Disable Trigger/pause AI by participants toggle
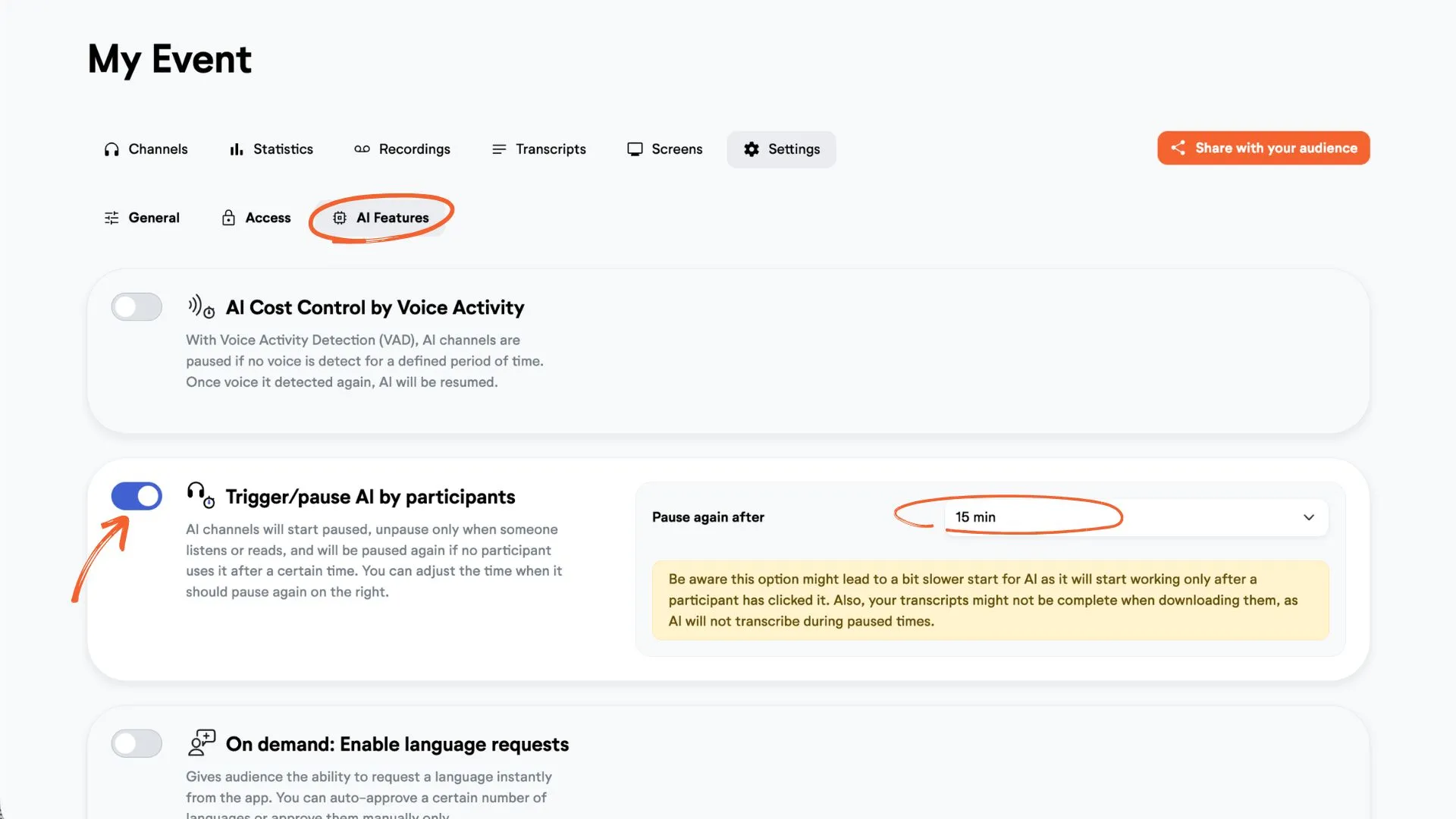 136,496
